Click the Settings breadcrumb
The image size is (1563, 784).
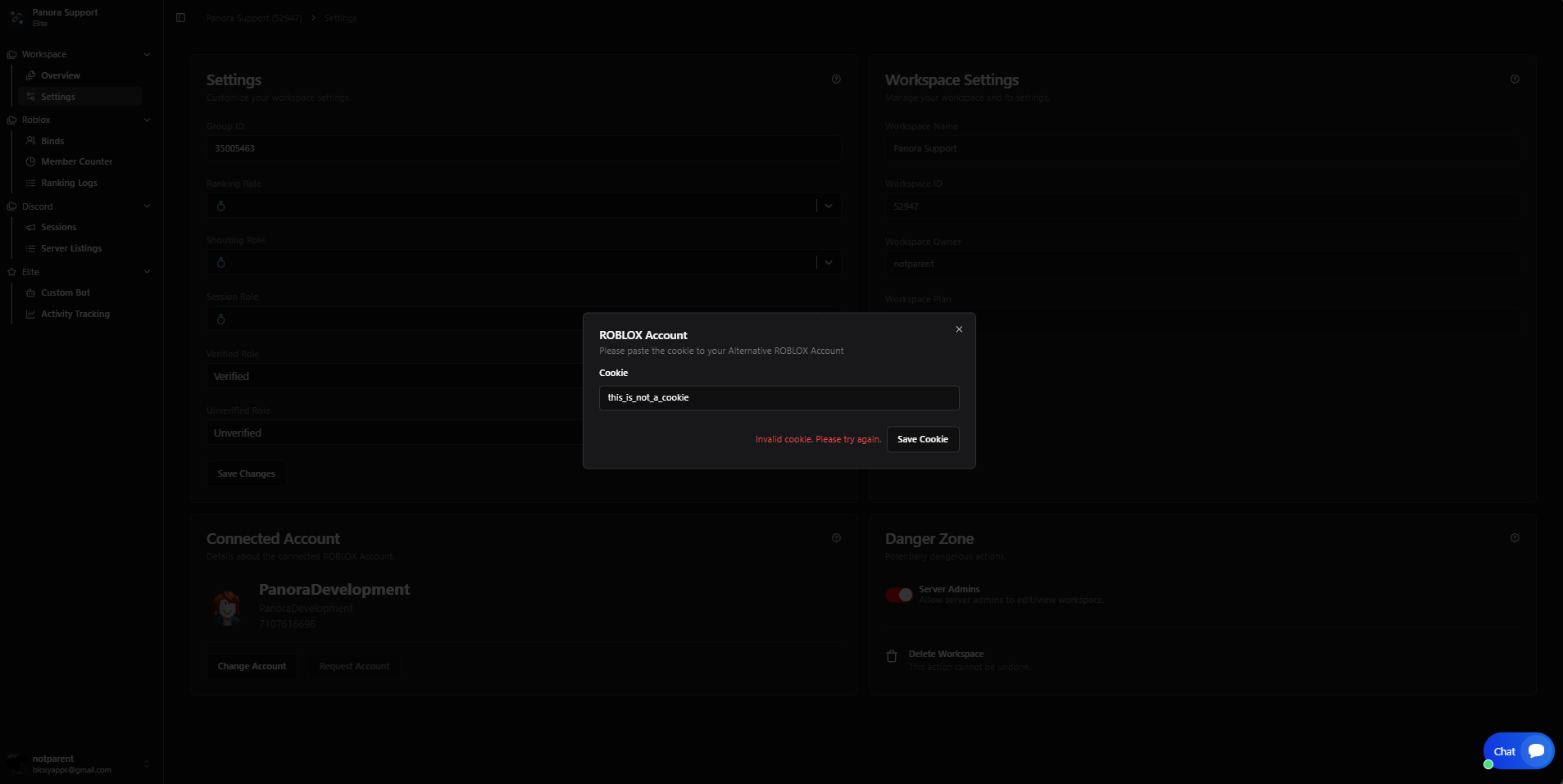click(x=340, y=18)
